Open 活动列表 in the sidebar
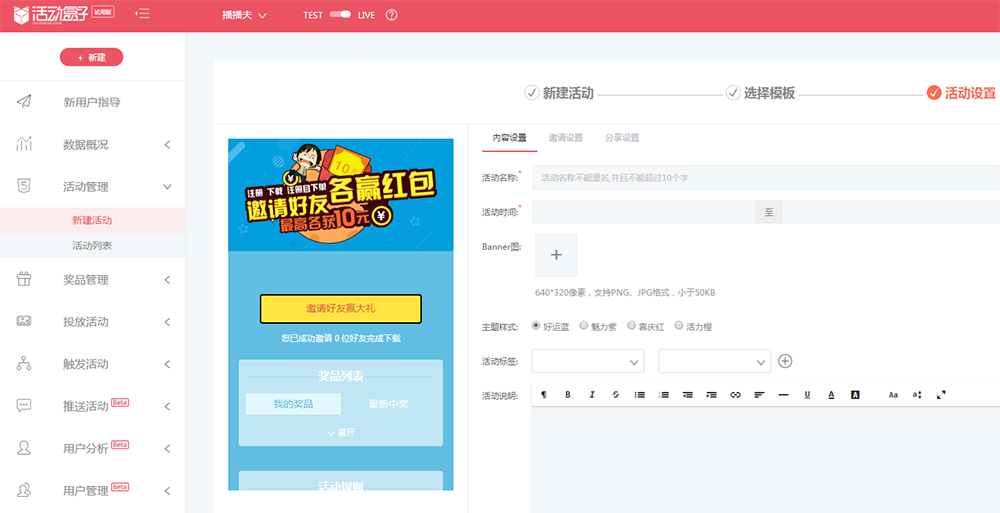 (92, 245)
